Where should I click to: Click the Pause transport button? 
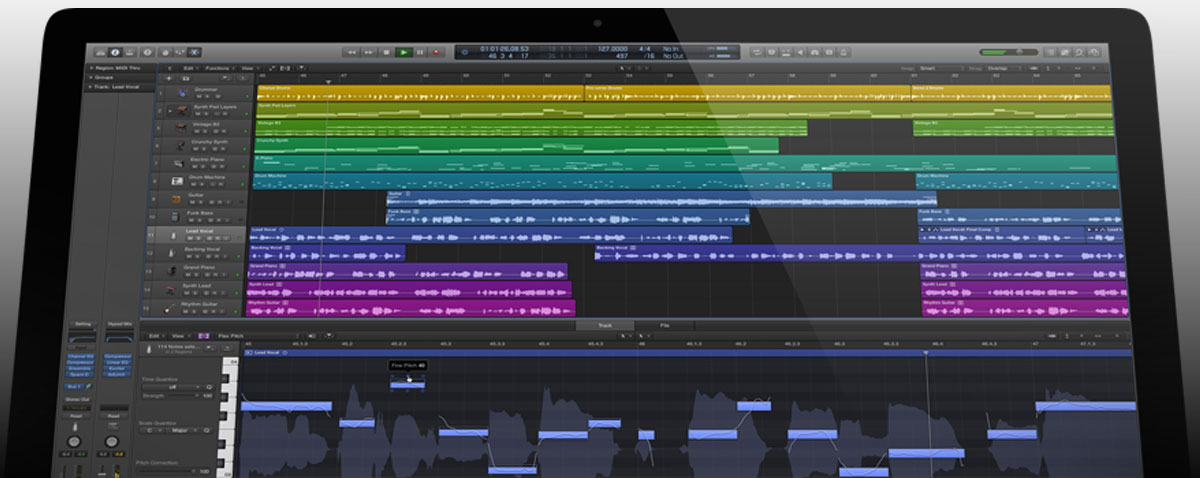[420, 51]
